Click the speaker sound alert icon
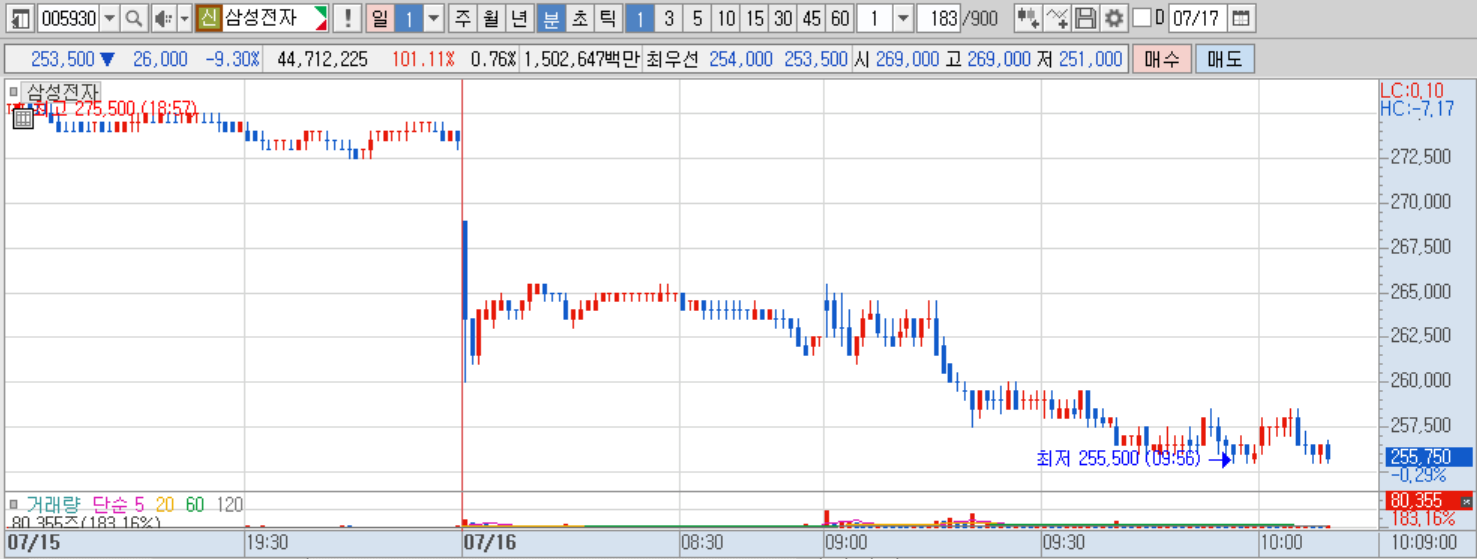Screen dimensions: 1477x559 164,18
